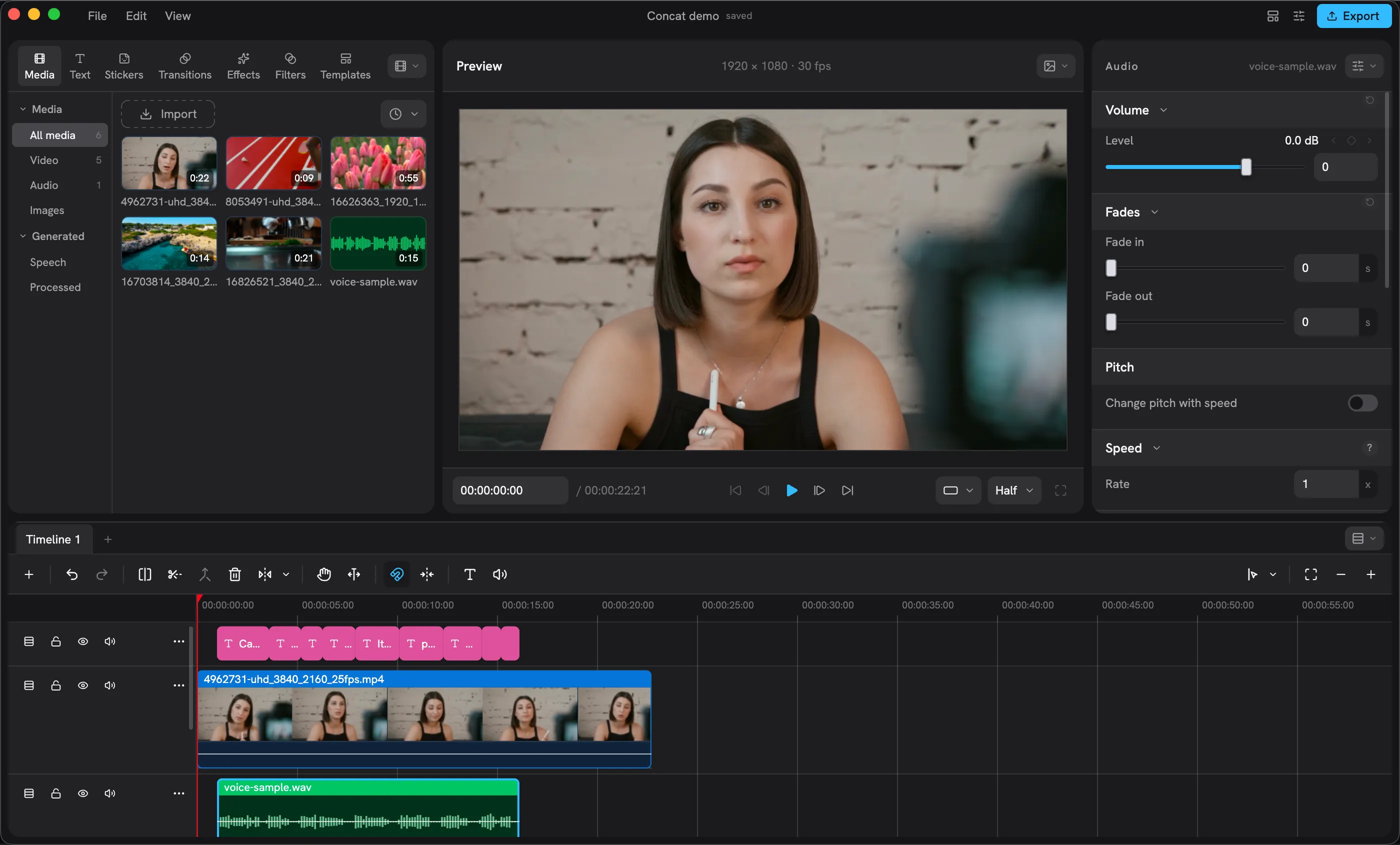The image size is (1400, 845).
Task: Toggle the linked clips icon in toolbar
Action: [x=396, y=574]
